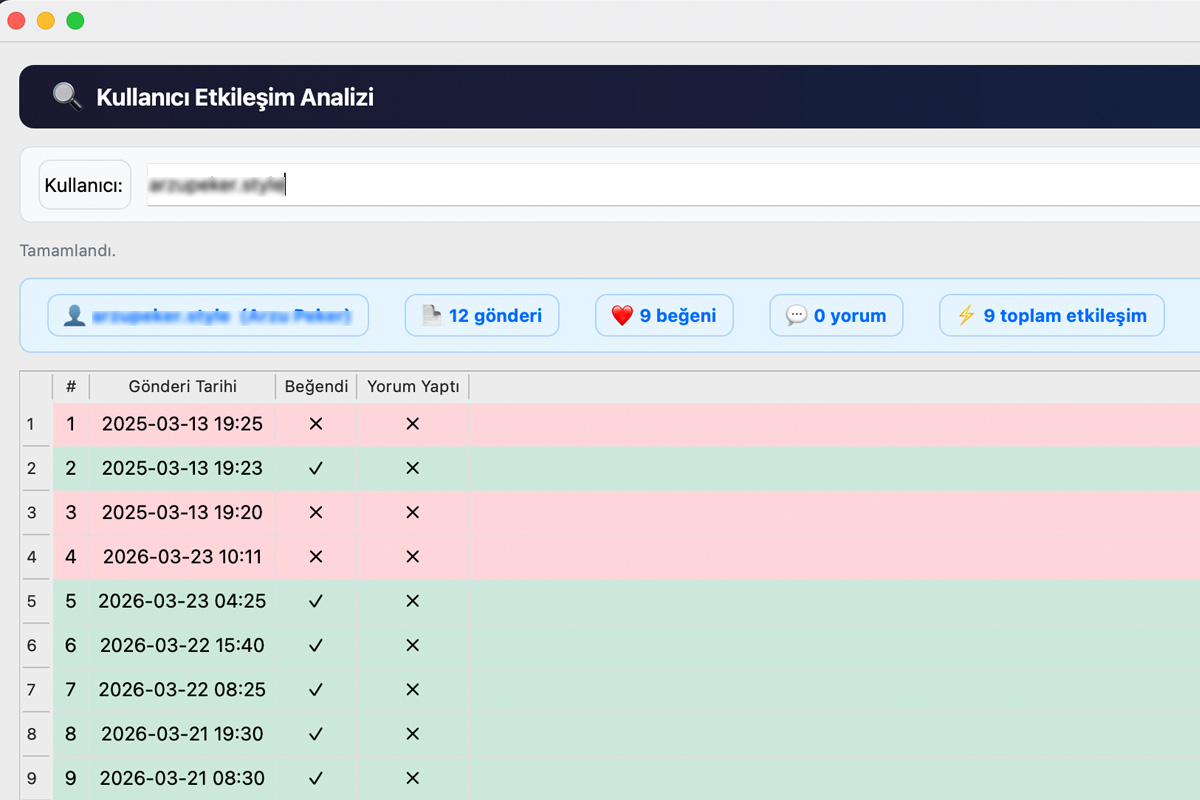Click the document icon beside 12 gönderi

click(x=431, y=316)
